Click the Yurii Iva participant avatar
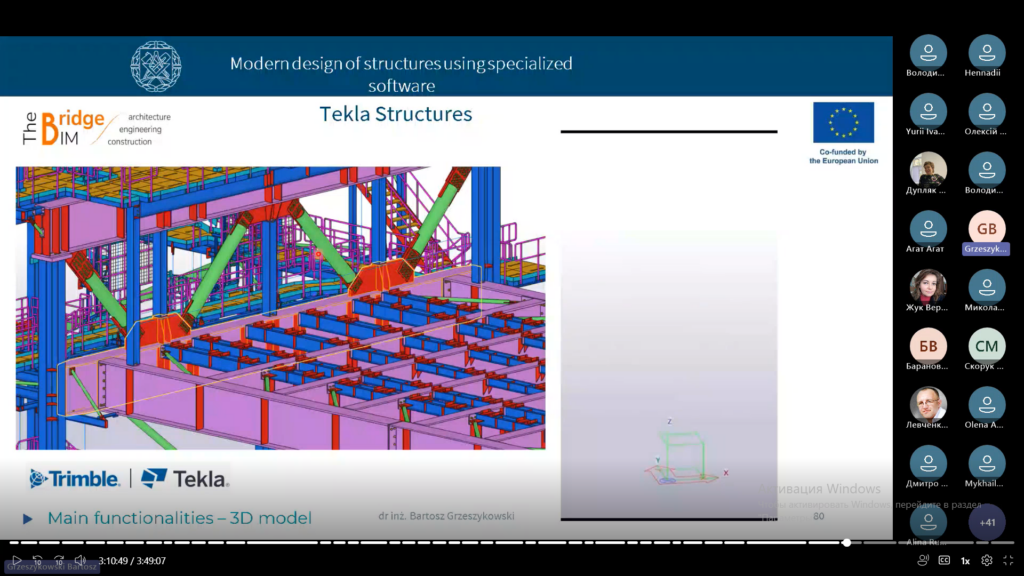The image size is (1024, 576). point(928,110)
